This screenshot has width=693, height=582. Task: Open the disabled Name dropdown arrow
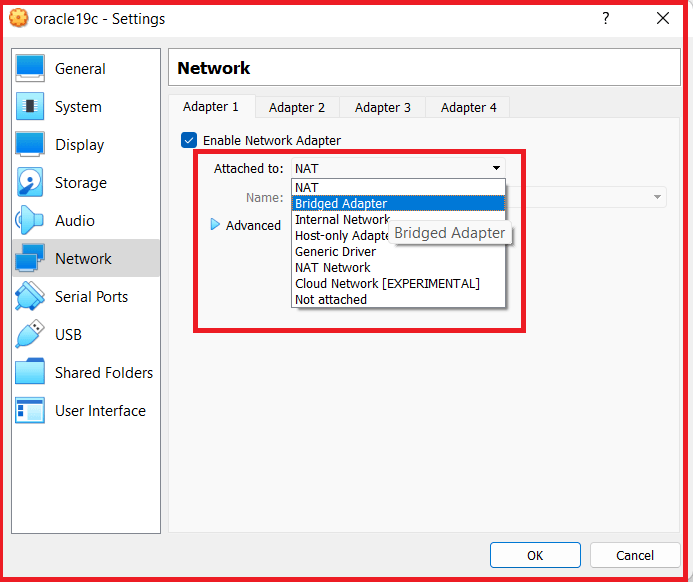click(x=657, y=197)
